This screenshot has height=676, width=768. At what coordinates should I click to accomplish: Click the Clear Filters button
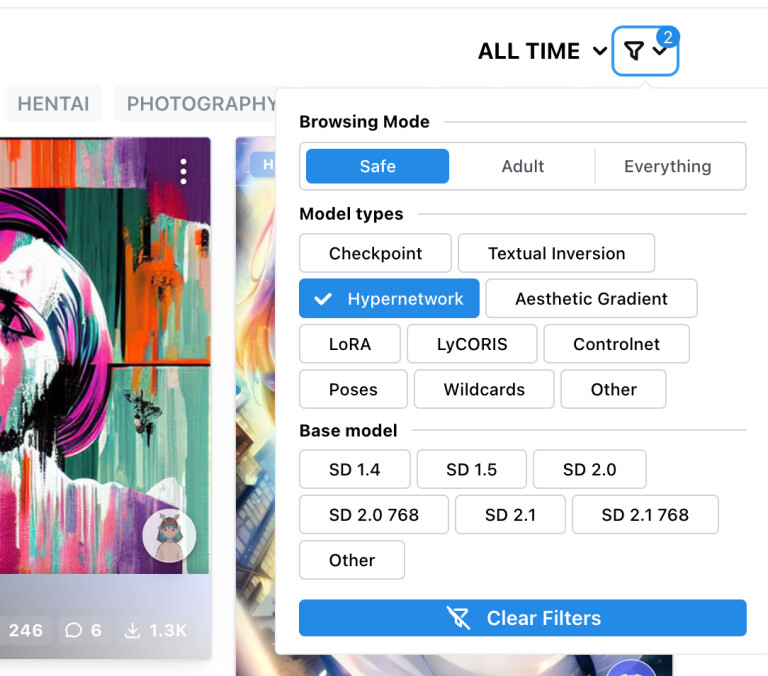pyautogui.click(x=523, y=618)
